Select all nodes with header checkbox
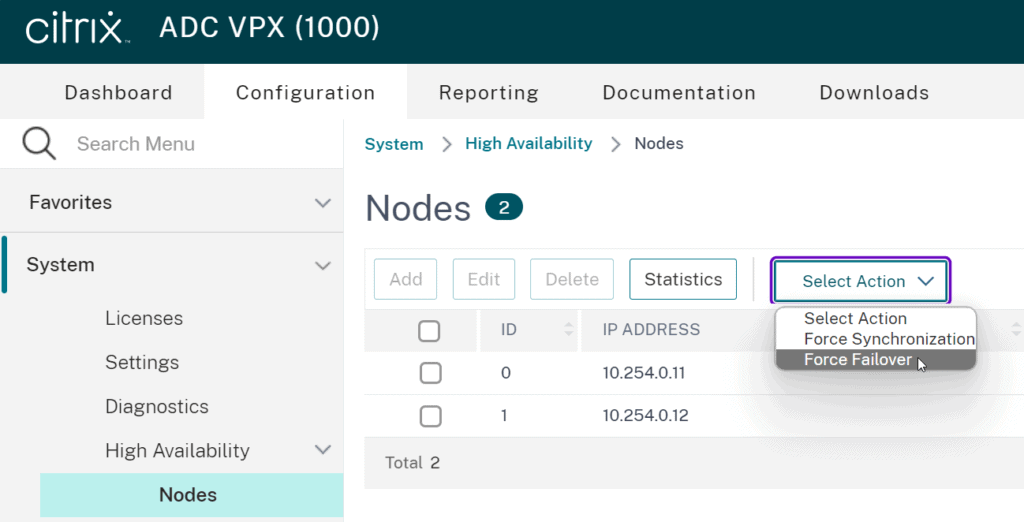Screen dimensions: 1024x522 [429, 331]
